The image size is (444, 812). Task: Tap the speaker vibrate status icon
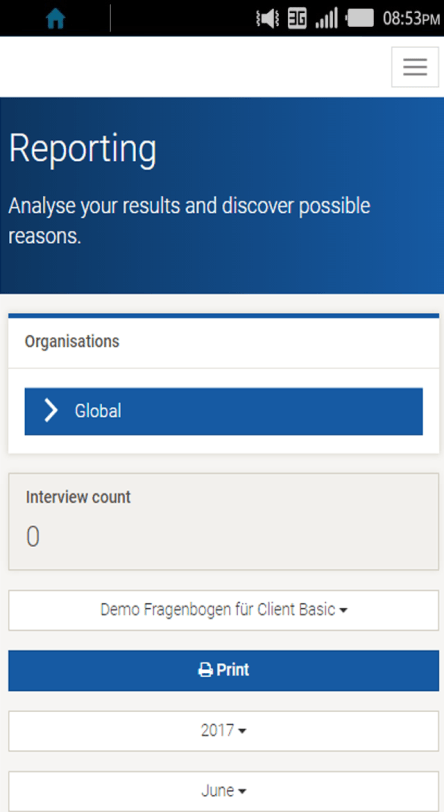pos(268,19)
